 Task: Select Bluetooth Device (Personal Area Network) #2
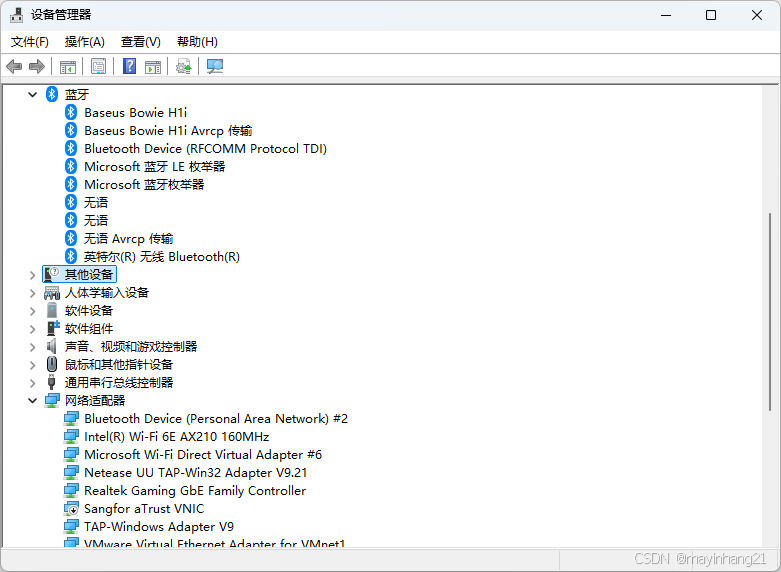[216, 419]
